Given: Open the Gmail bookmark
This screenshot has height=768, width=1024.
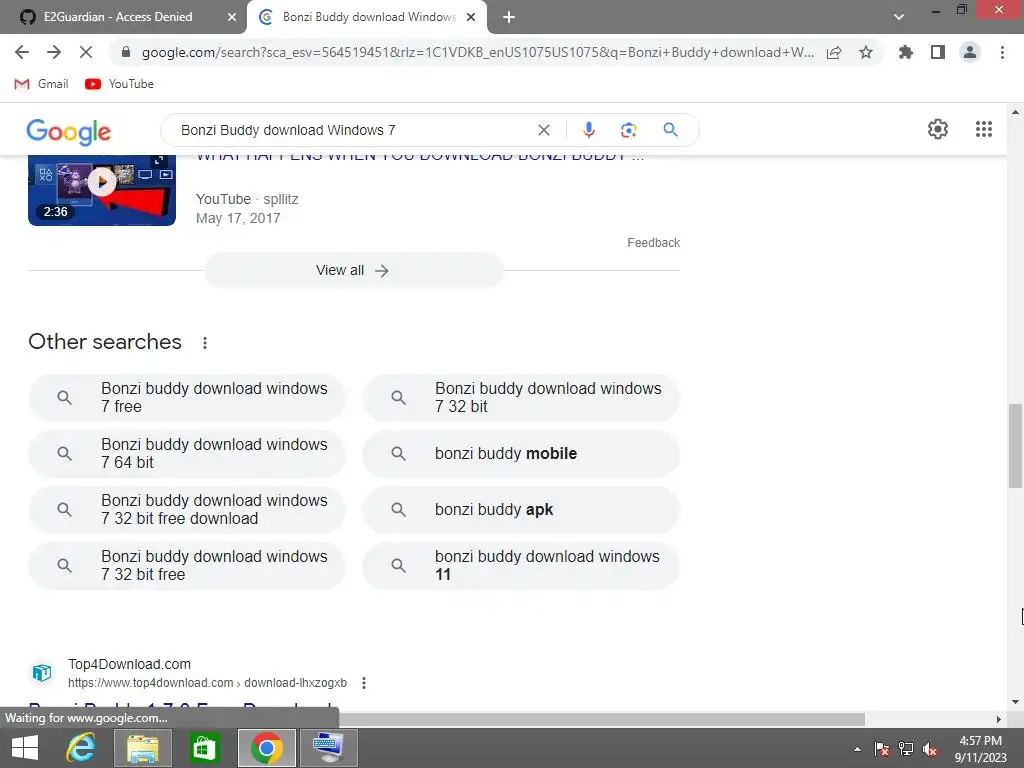Looking at the screenshot, I should [x=41, y=84].
